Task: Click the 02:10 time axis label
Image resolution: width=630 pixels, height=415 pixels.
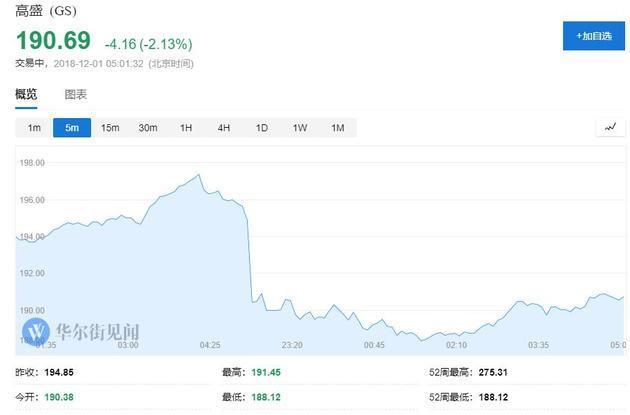Action: [x=456, y=345]
